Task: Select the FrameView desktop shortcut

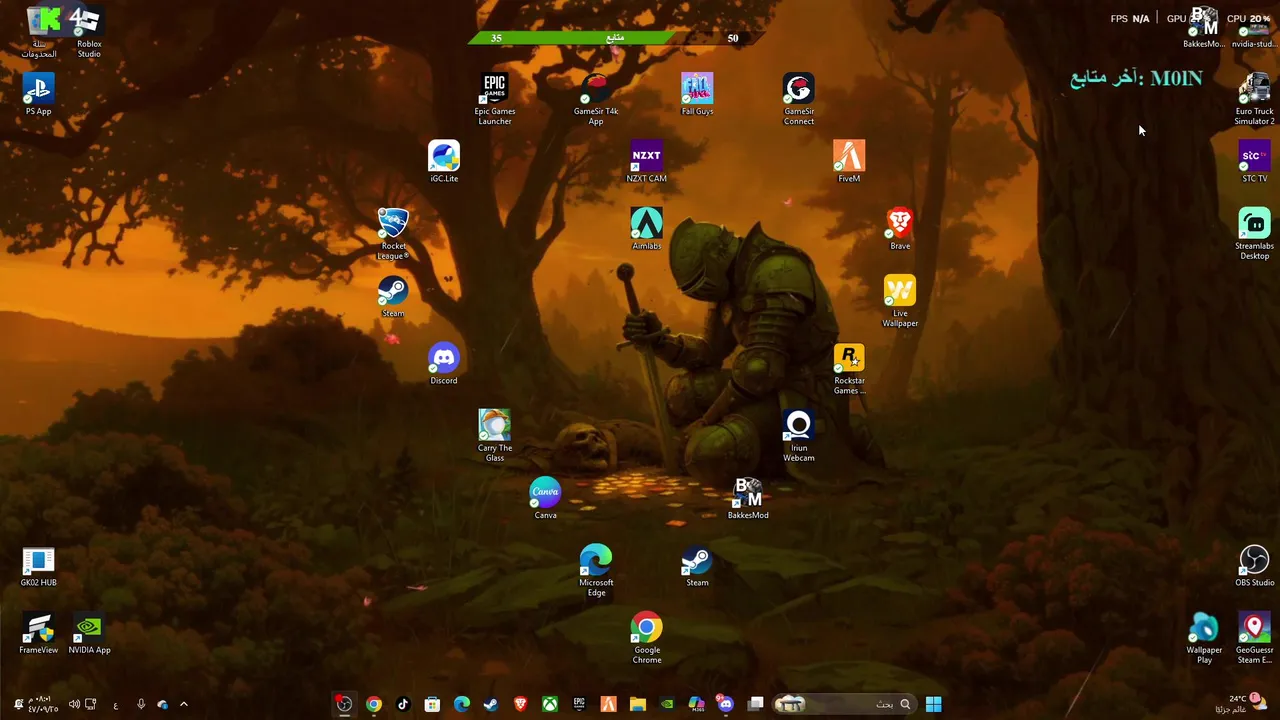Action: (38, 633)
